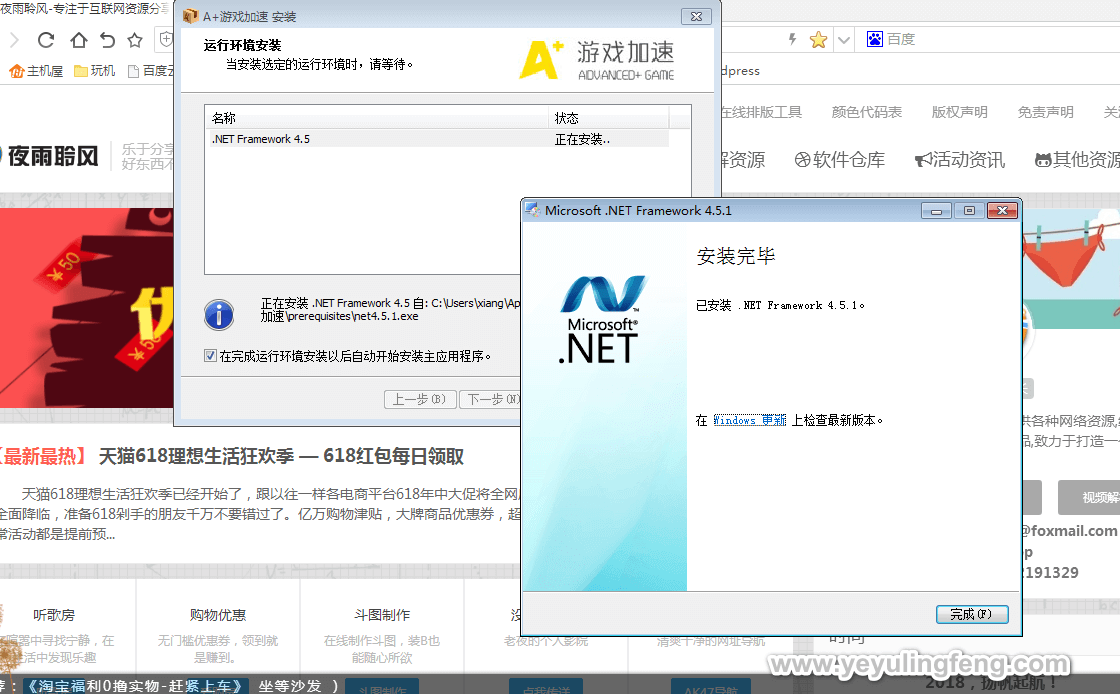This screenshot has height=694, width=1120.
Task: Open 版权声明 in the top navigation
Action: 959,112
